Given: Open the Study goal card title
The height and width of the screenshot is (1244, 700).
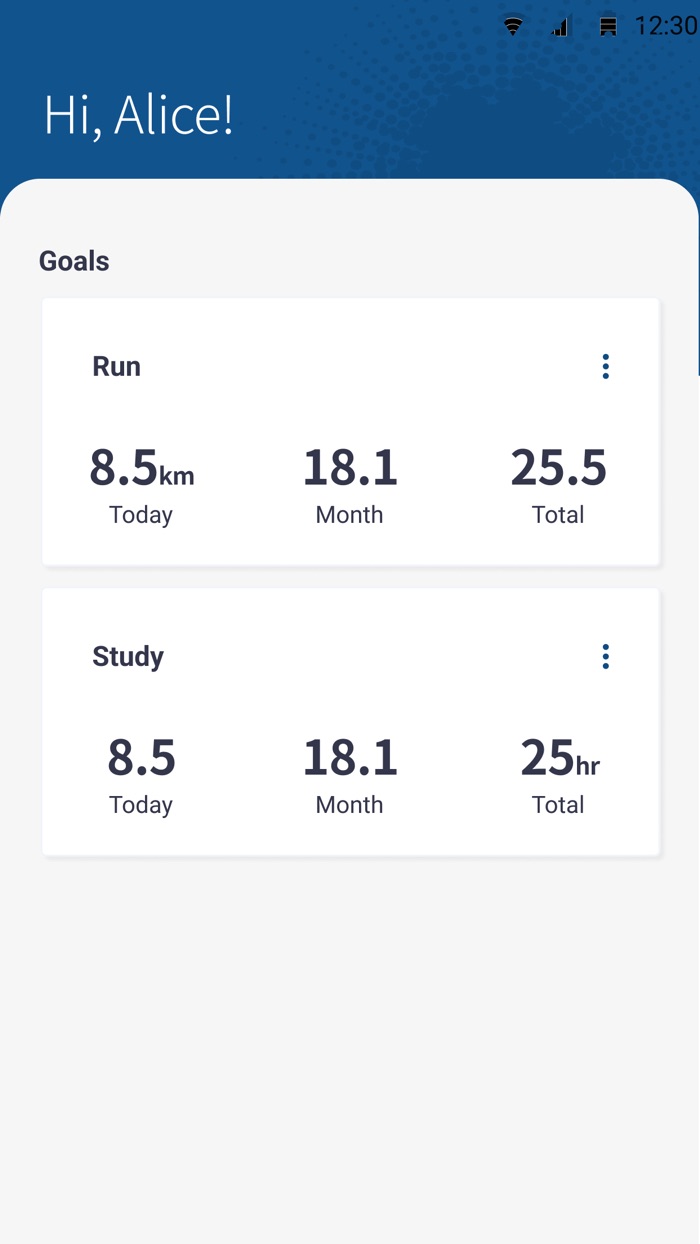Looking at the screenshot, I should point(128,656).
